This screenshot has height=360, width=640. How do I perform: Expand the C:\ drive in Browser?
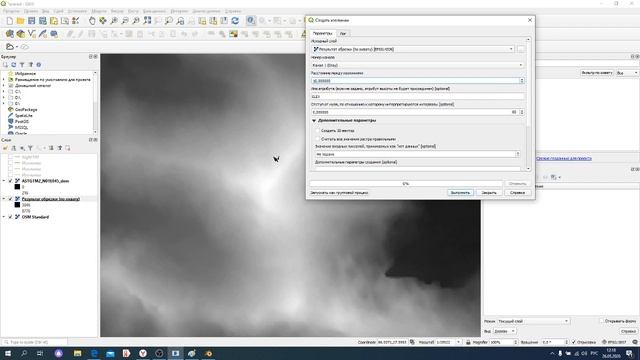4,92
